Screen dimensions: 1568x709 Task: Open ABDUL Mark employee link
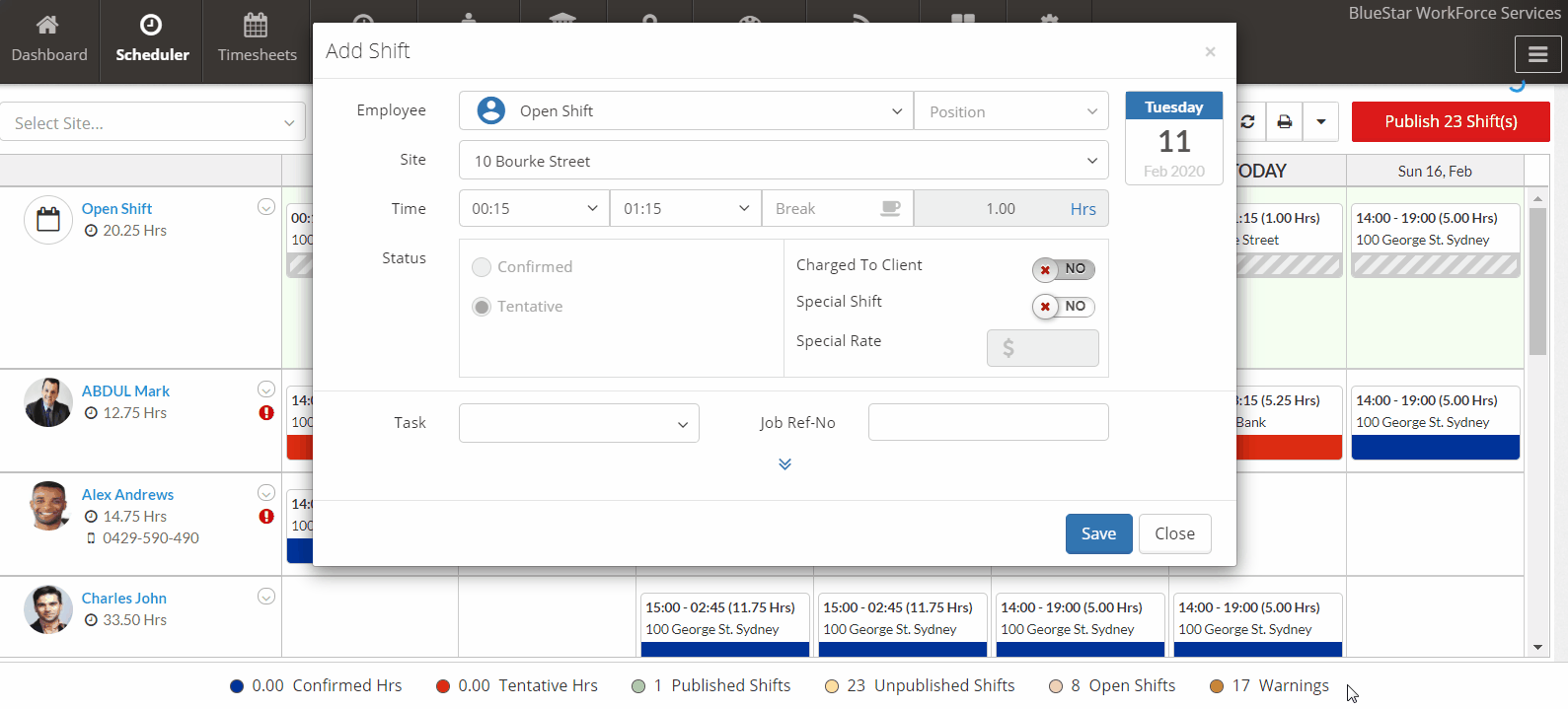tap(125, 390)
